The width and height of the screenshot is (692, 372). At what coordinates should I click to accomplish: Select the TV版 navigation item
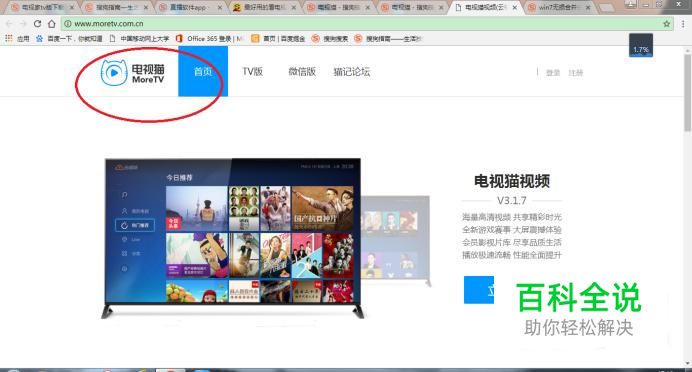[x=253, y=71]
